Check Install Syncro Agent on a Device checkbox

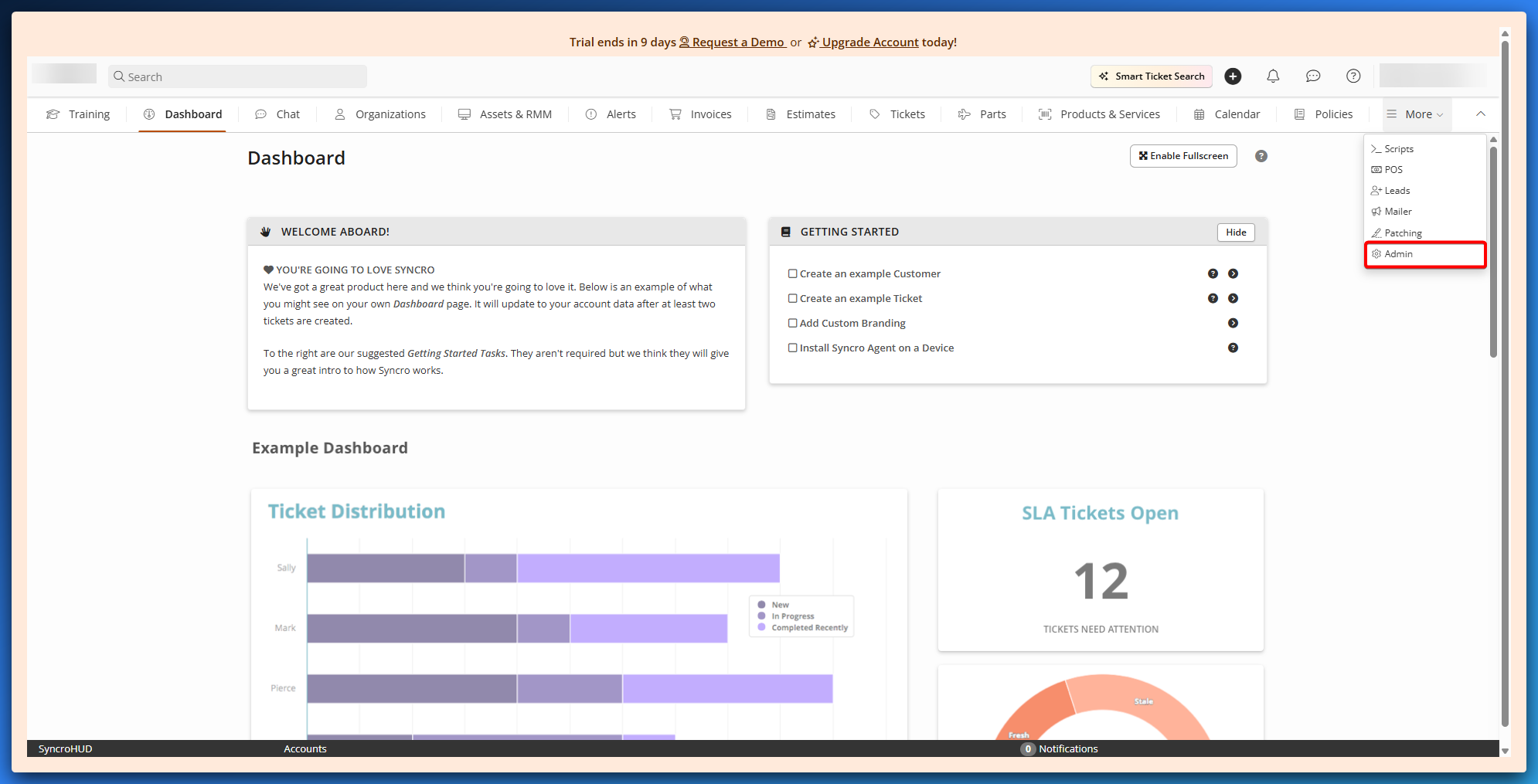[x=792, y=348]
